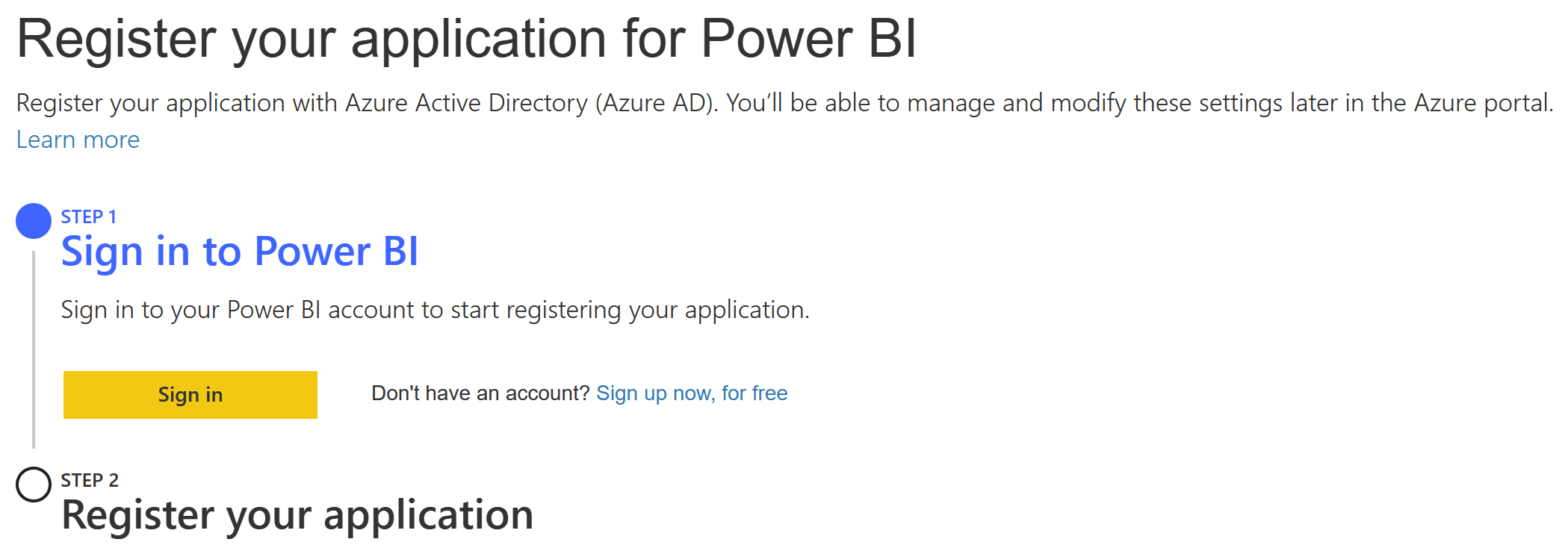This screenshot has width=1568, height=548.
Task: Select the Step 2 "Register your application" heading
Action: (x=297, y=515)
